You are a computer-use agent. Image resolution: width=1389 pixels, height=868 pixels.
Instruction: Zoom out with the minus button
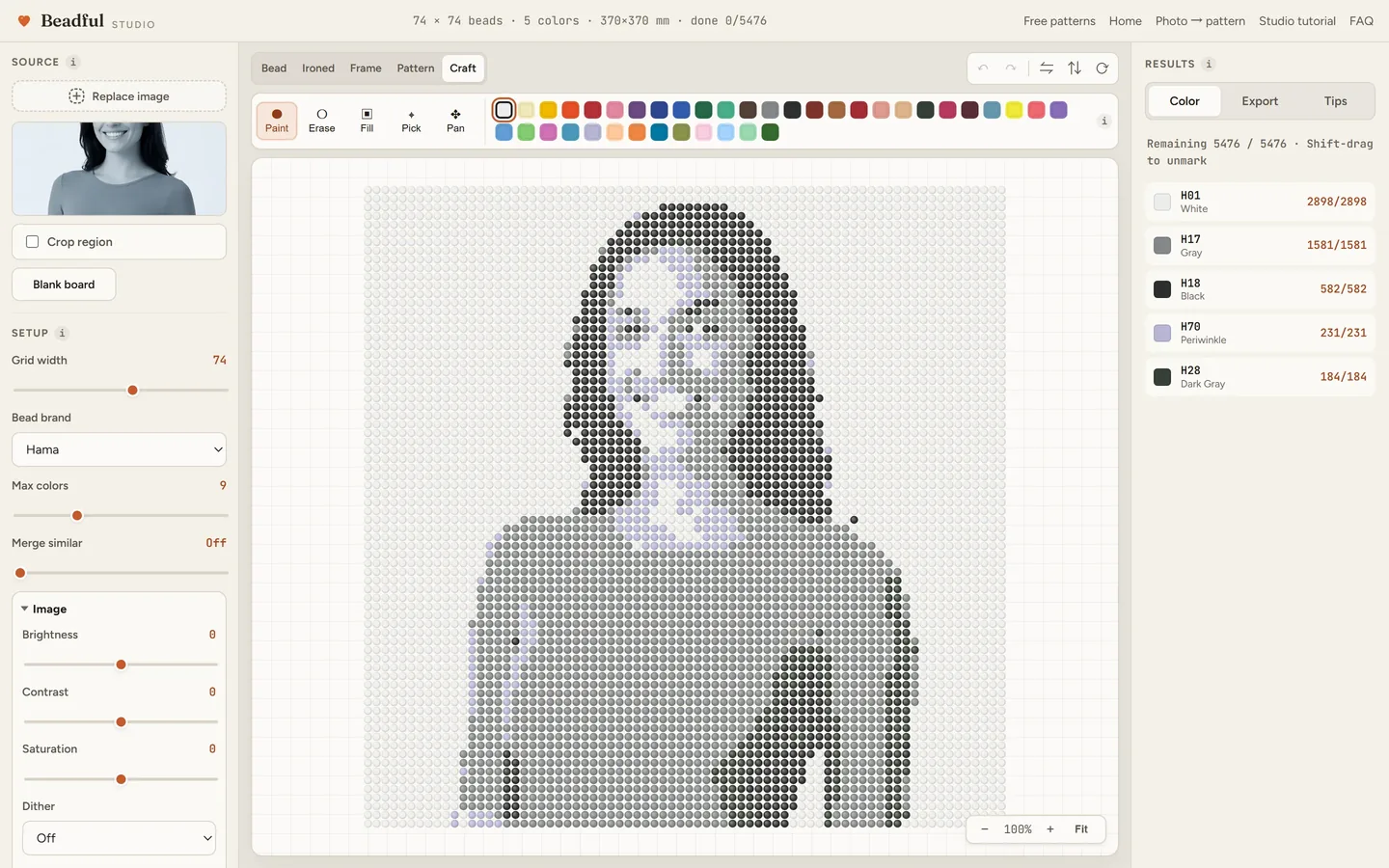(984, 829)
